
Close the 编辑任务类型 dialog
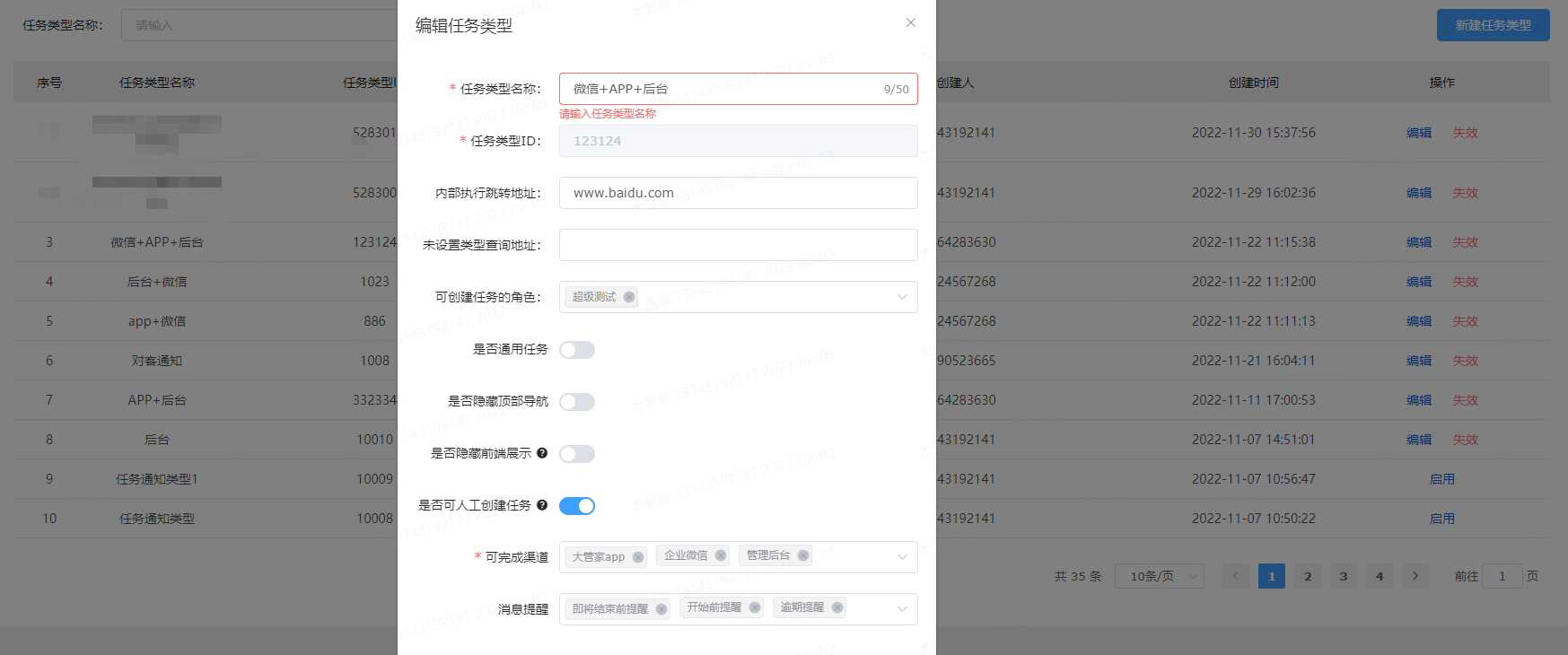(x=911, y=22)
